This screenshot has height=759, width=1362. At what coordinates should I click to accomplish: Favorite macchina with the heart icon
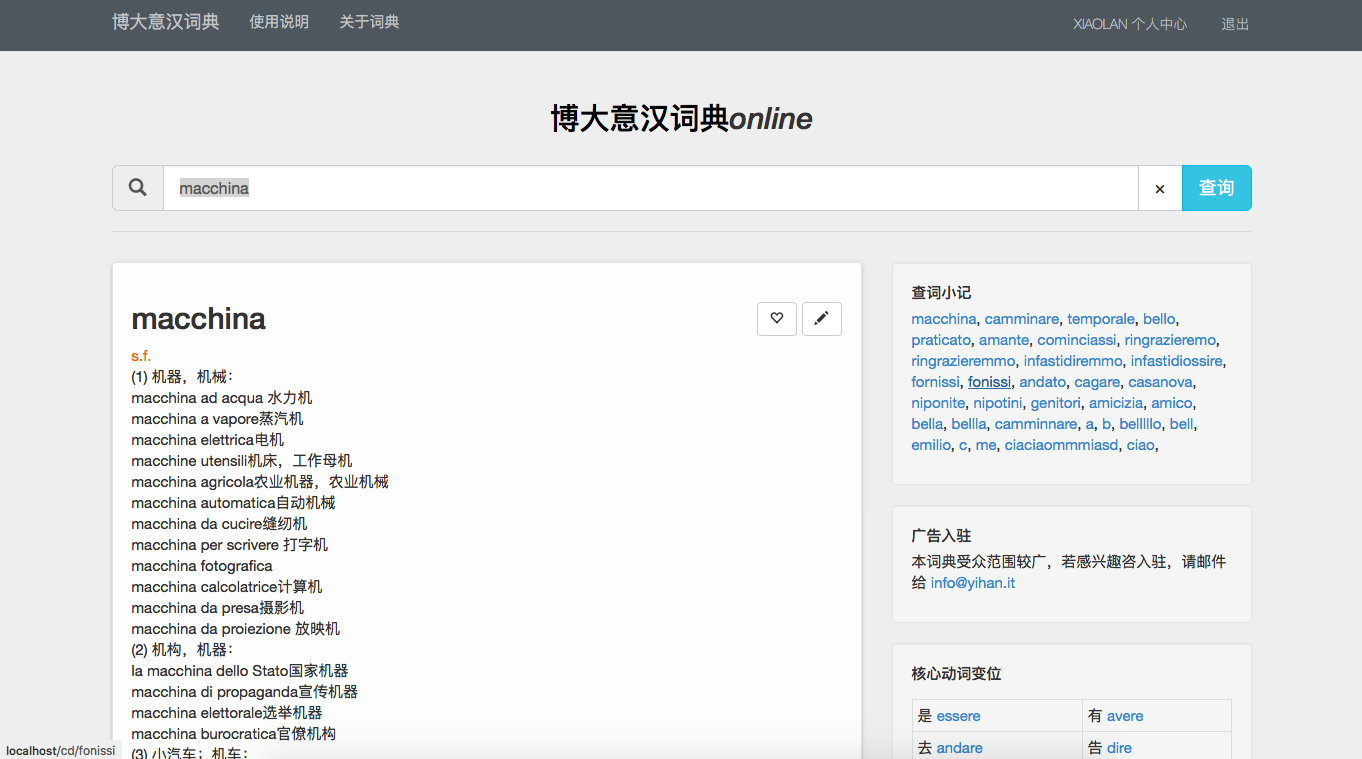tap(777, 318)
